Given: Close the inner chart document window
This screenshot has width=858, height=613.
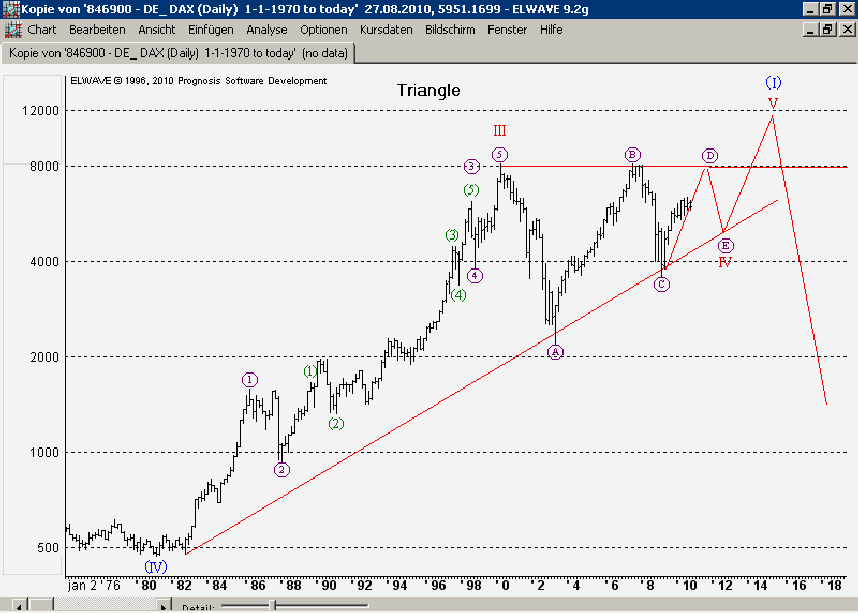Looking at the screenshot, I should tap(847, 29).
